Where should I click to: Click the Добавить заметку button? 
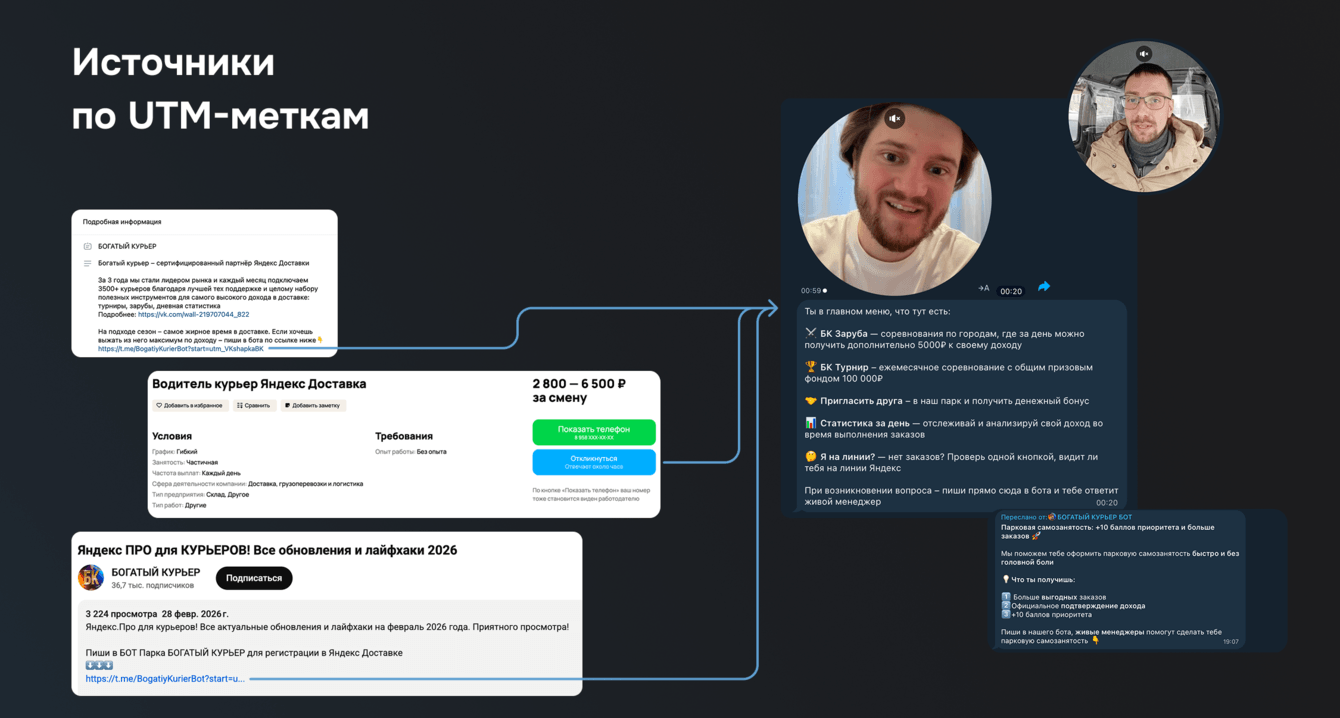(313, 406)
